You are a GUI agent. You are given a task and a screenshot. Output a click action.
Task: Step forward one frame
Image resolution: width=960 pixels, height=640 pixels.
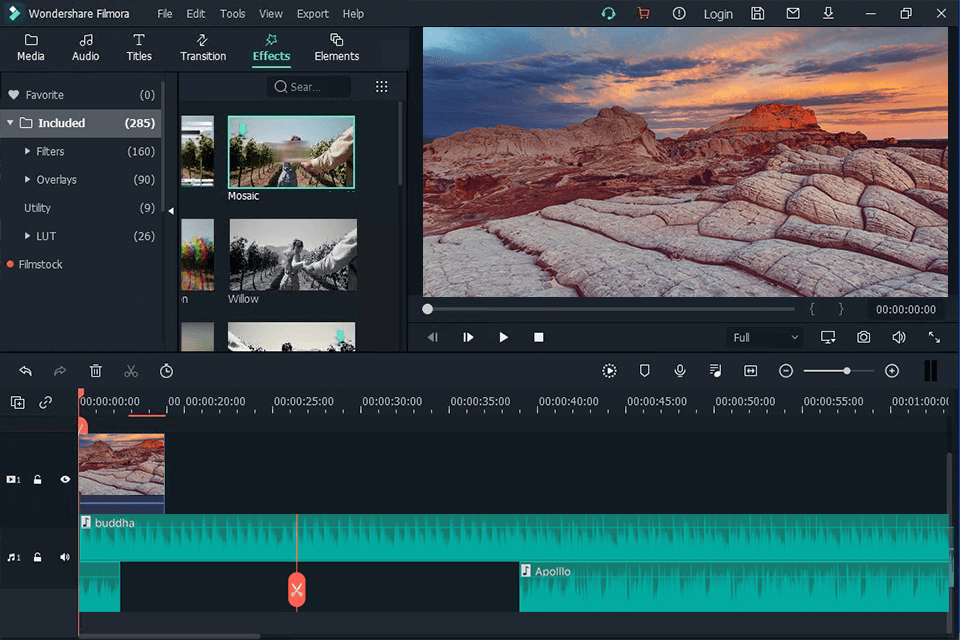[x=468, y=337]
